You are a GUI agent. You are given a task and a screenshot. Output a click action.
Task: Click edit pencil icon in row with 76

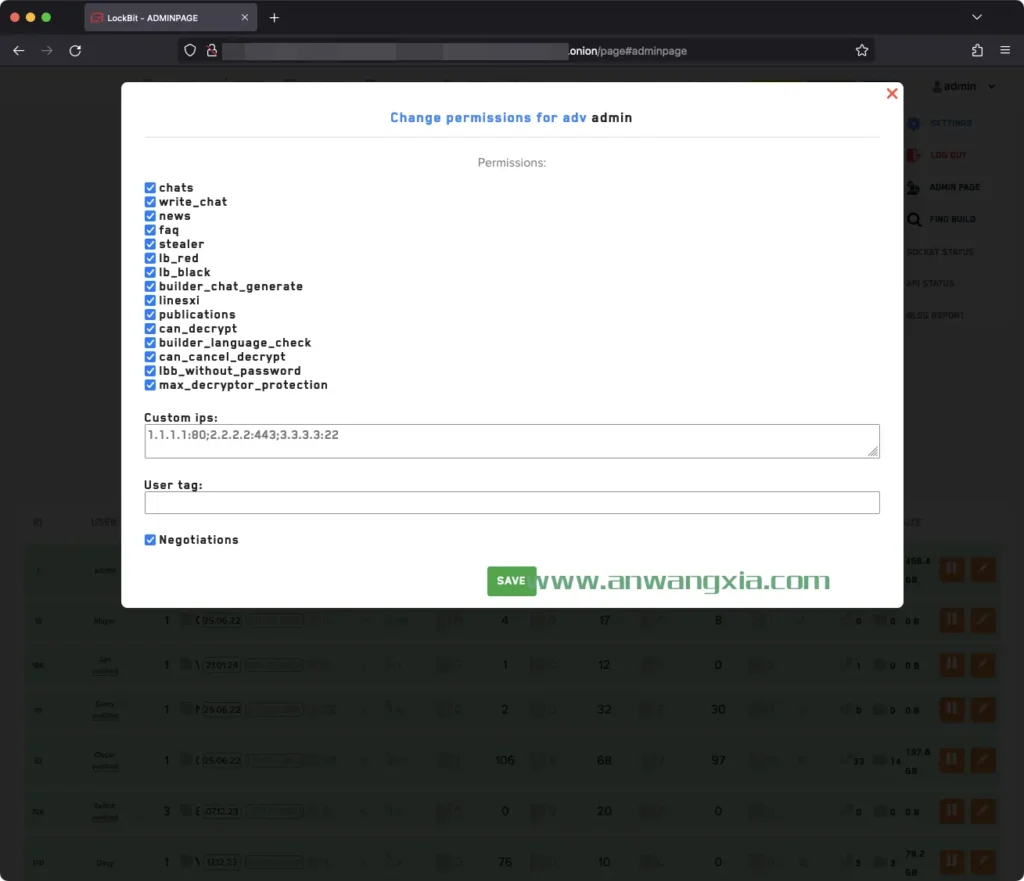pos(983,862)
